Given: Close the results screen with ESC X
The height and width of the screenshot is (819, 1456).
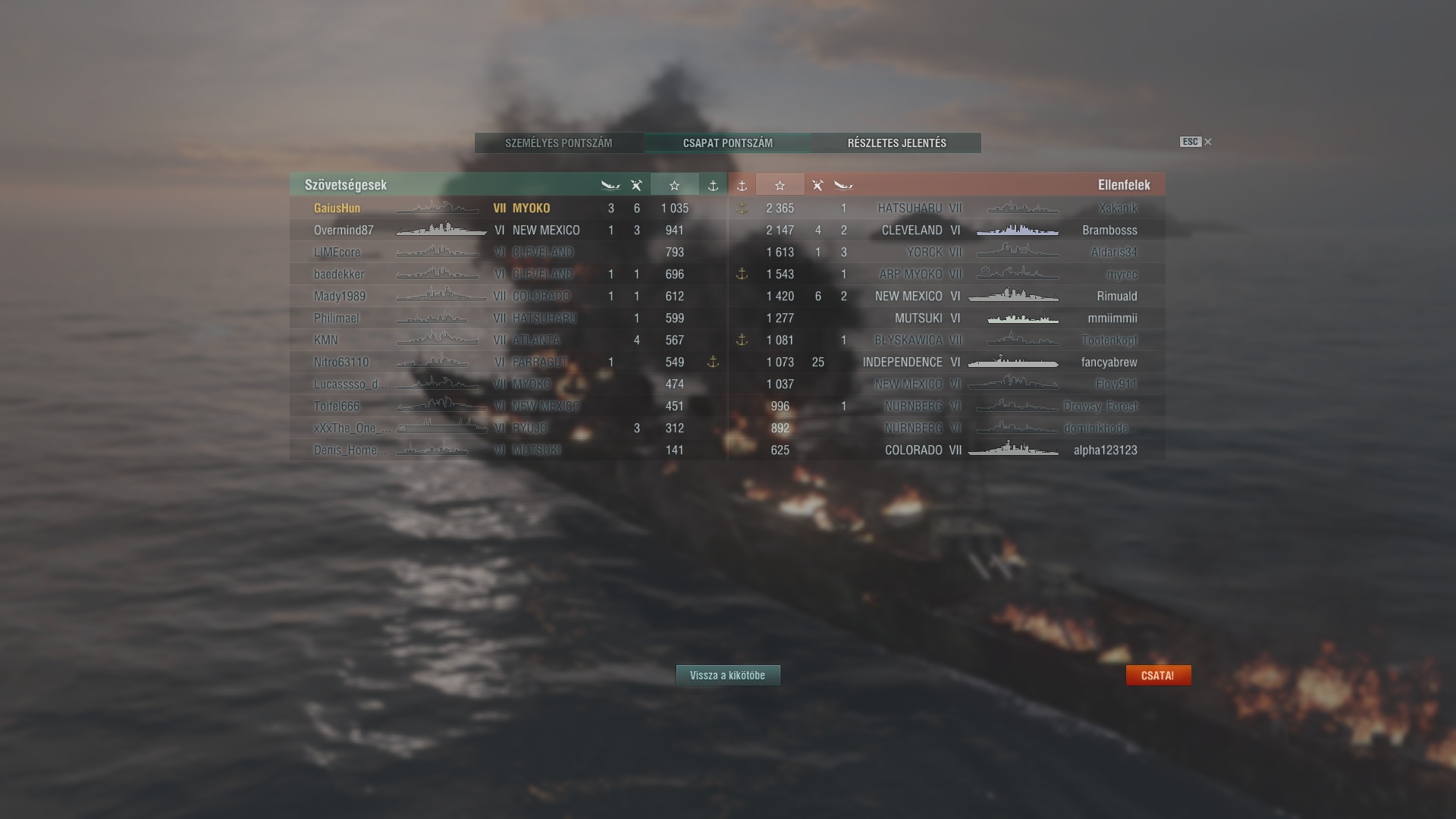Looking at the screenshot, I should point(1196,142).
